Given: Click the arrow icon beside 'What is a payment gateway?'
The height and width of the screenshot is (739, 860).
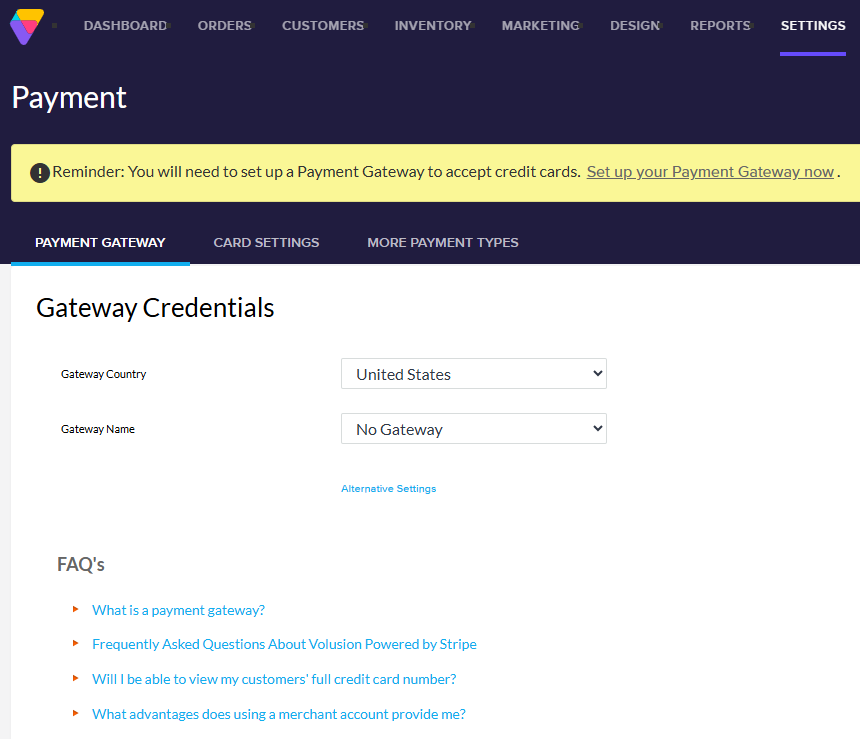Looking at the screenshot, I should pos(75,610).
